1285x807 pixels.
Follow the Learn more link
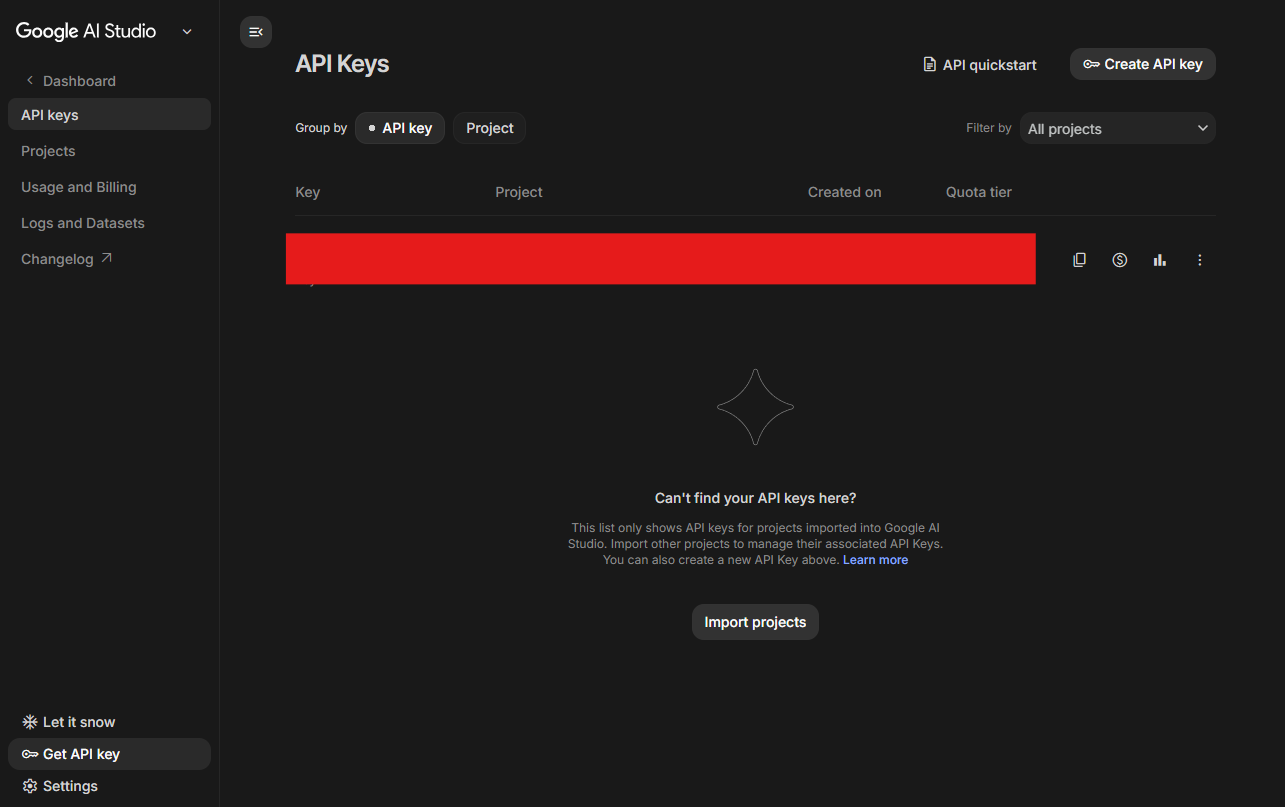[875, 560]
